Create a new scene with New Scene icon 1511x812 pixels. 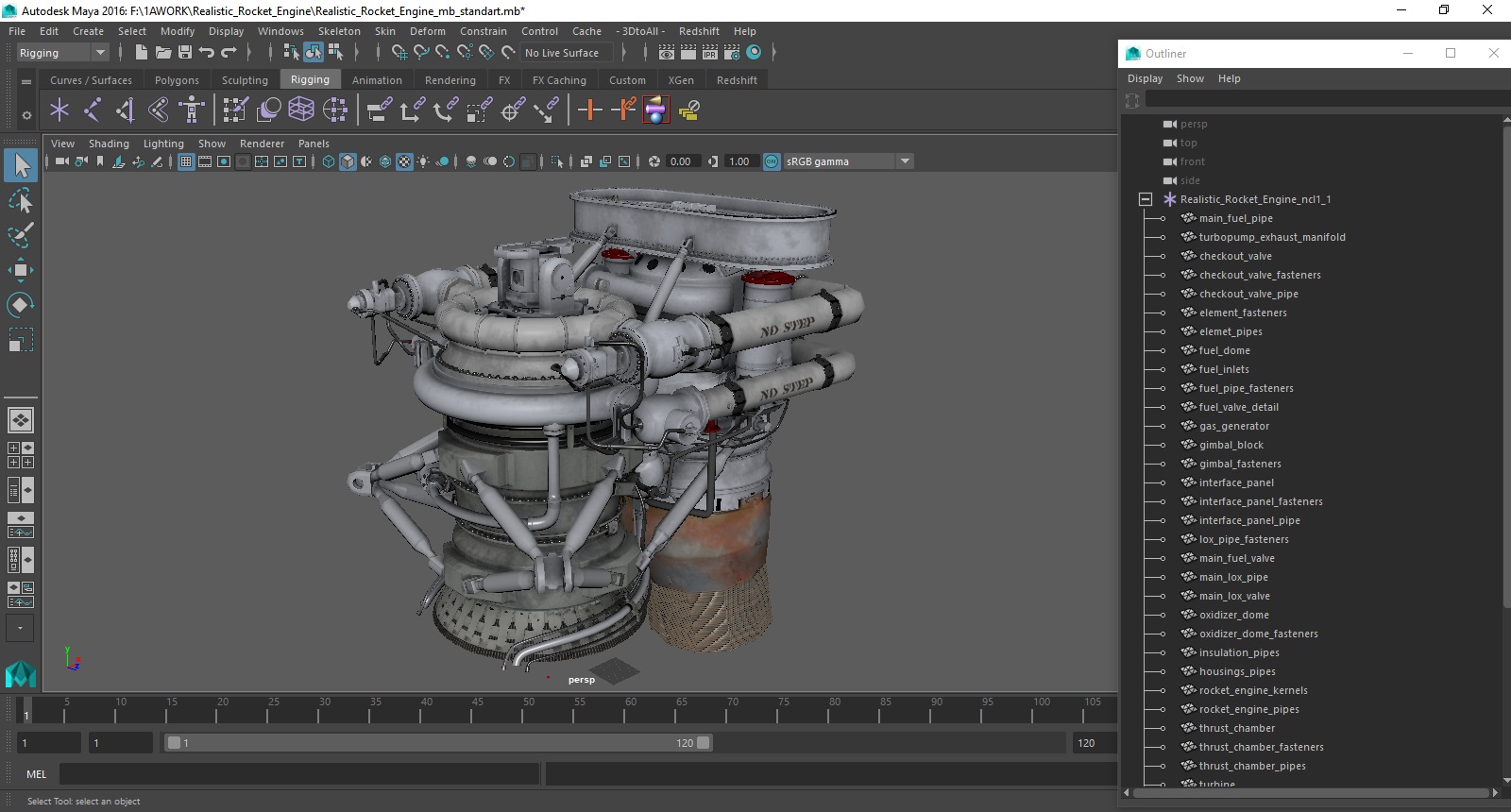tap(141, 53)
